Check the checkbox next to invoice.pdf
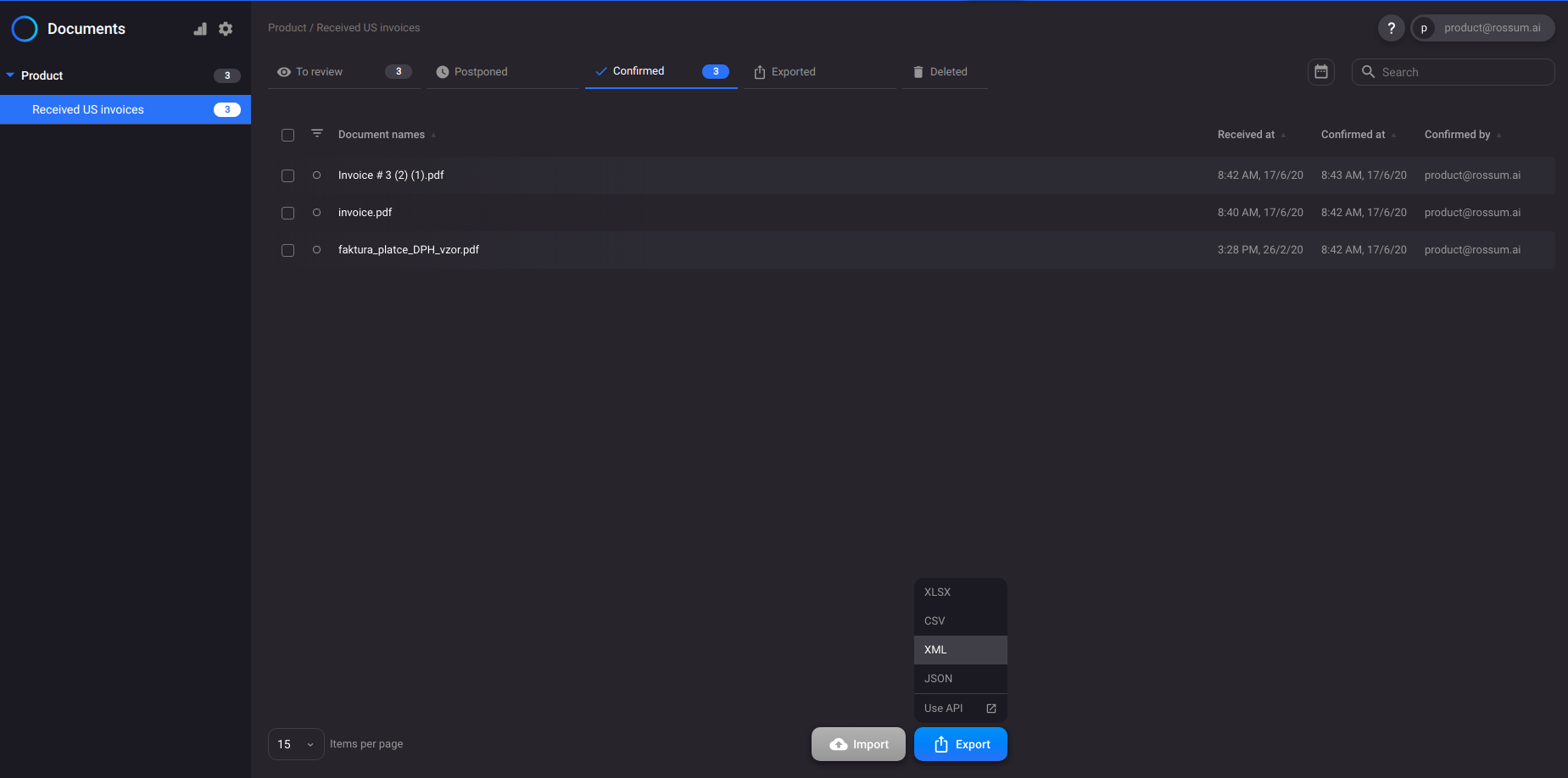 pos(287,213)
